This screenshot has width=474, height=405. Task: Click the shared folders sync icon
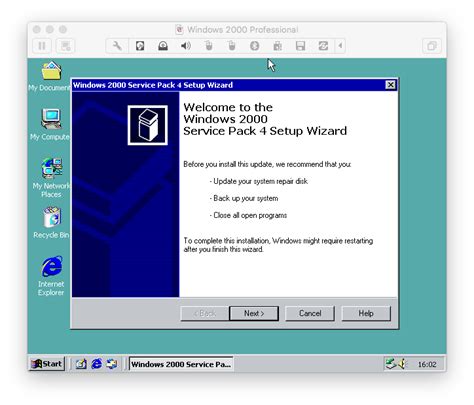pos(323,46)
